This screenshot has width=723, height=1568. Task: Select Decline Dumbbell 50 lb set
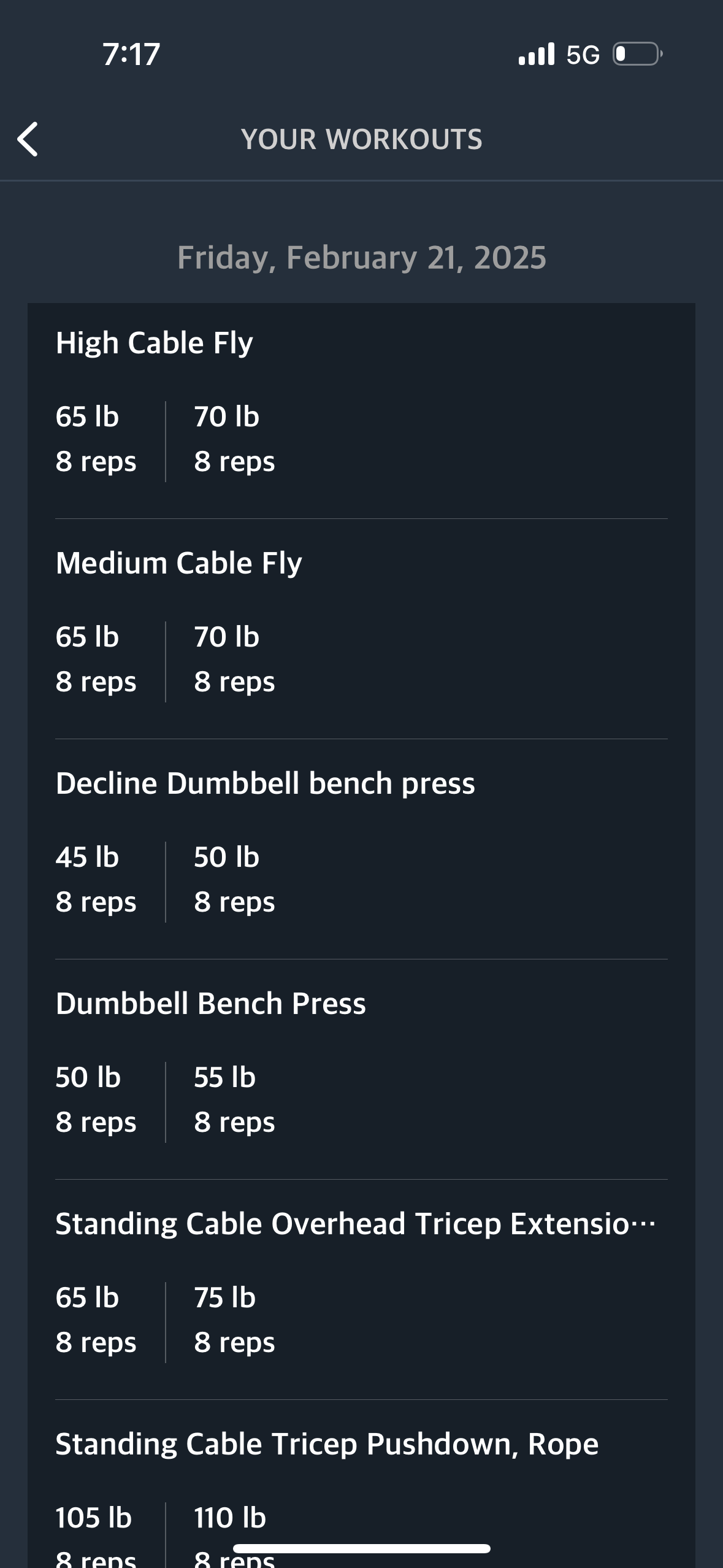click(234, 880)
